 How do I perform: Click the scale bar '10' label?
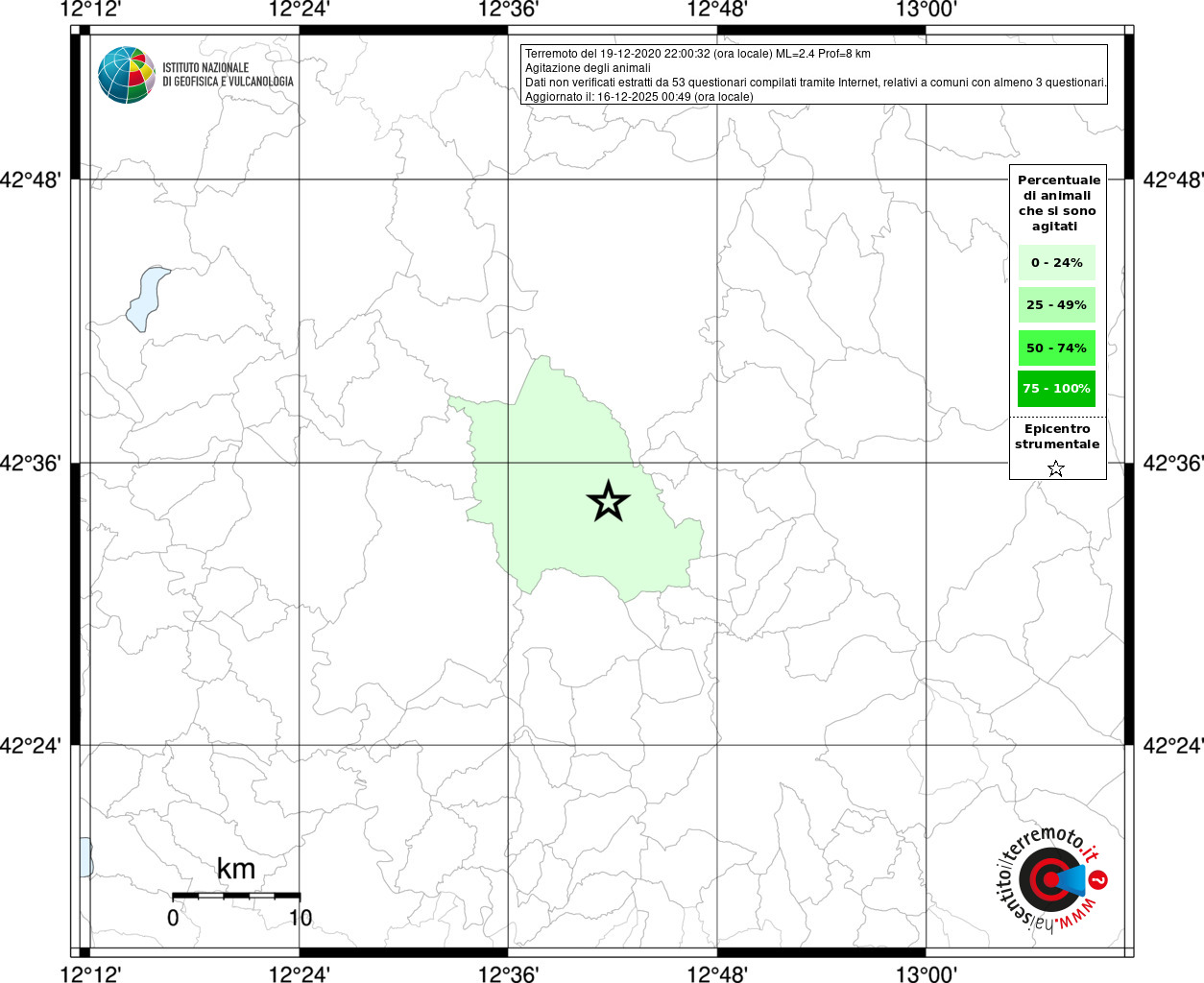click(x=301, y=918)
